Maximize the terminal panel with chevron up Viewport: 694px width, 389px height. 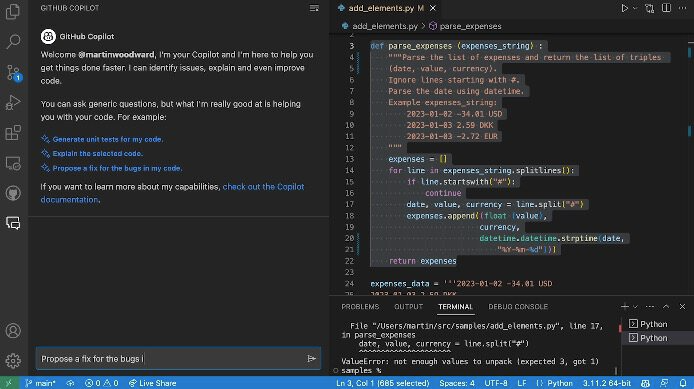(x=666, y=306)
